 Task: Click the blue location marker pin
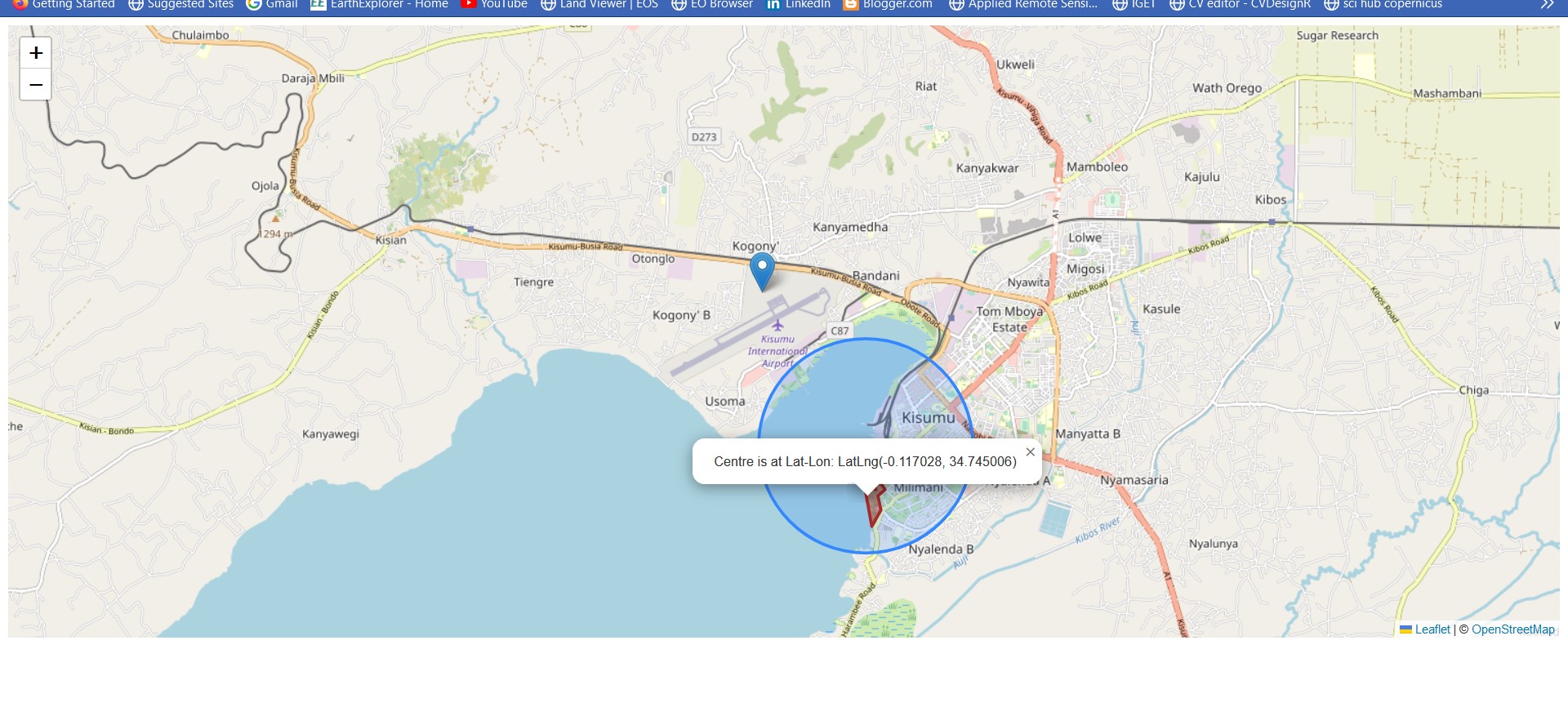coord(762,269)
